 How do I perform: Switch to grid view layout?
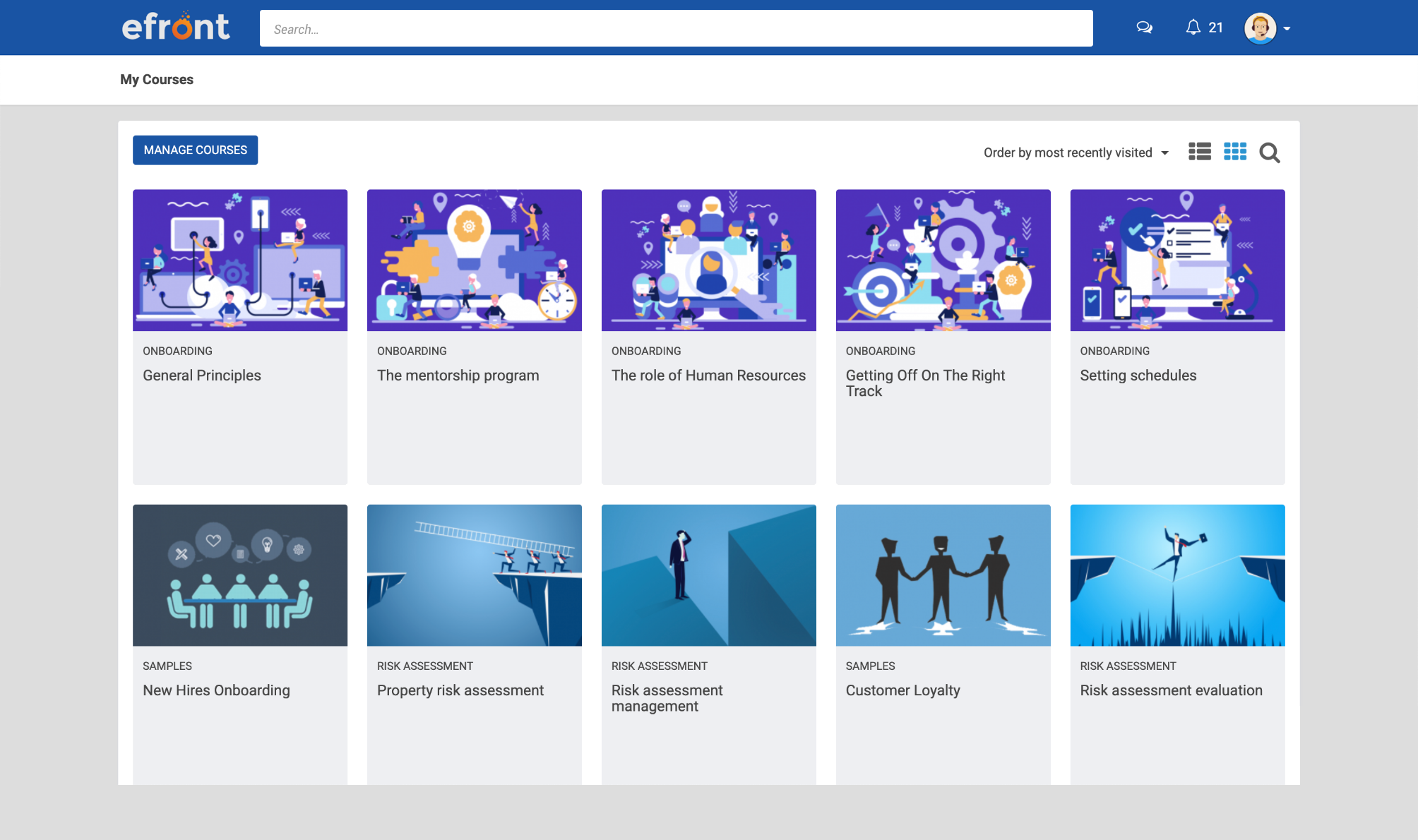click(x=1234, y=152)
